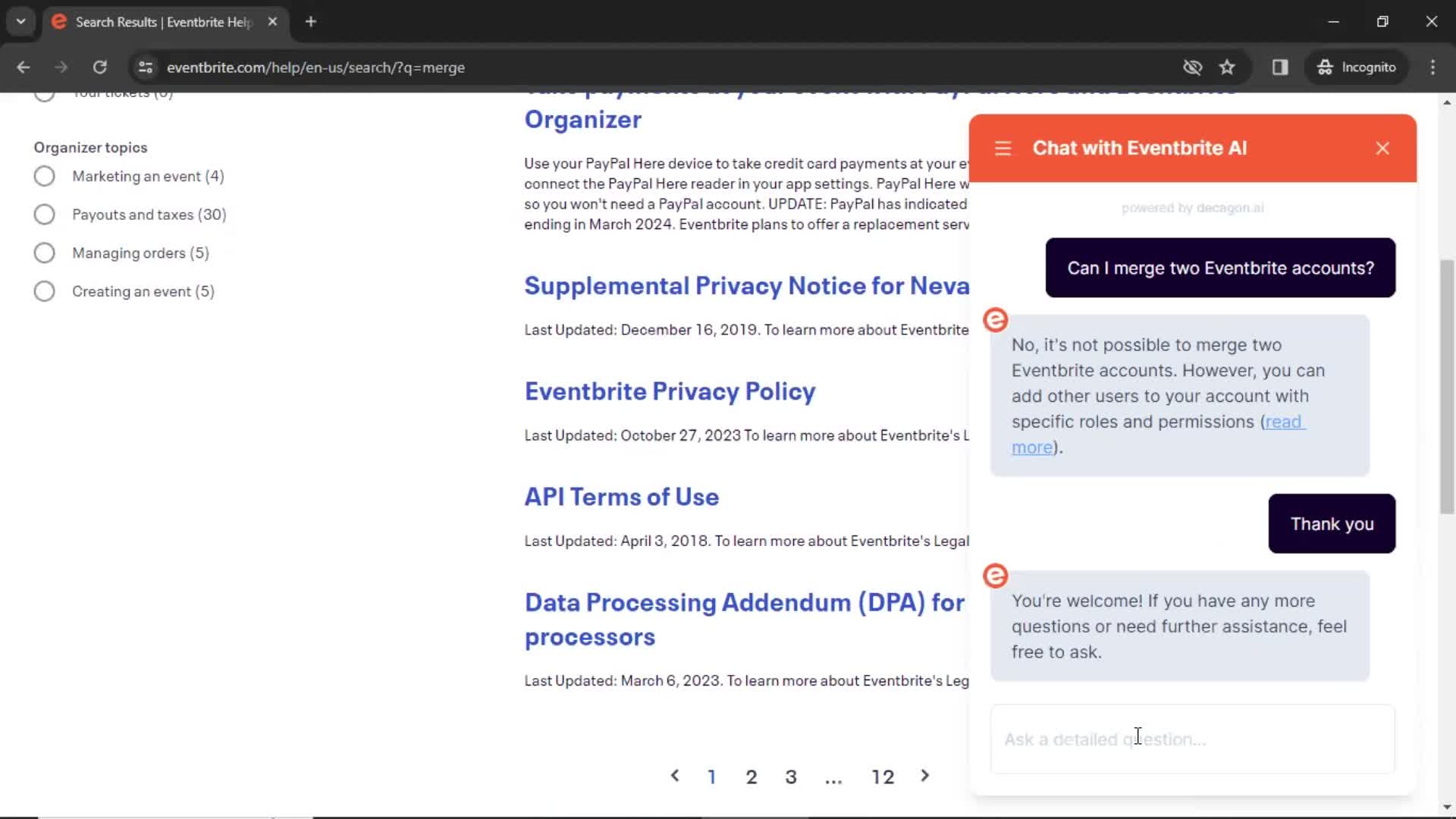Go to results page 2

(752, 777)
